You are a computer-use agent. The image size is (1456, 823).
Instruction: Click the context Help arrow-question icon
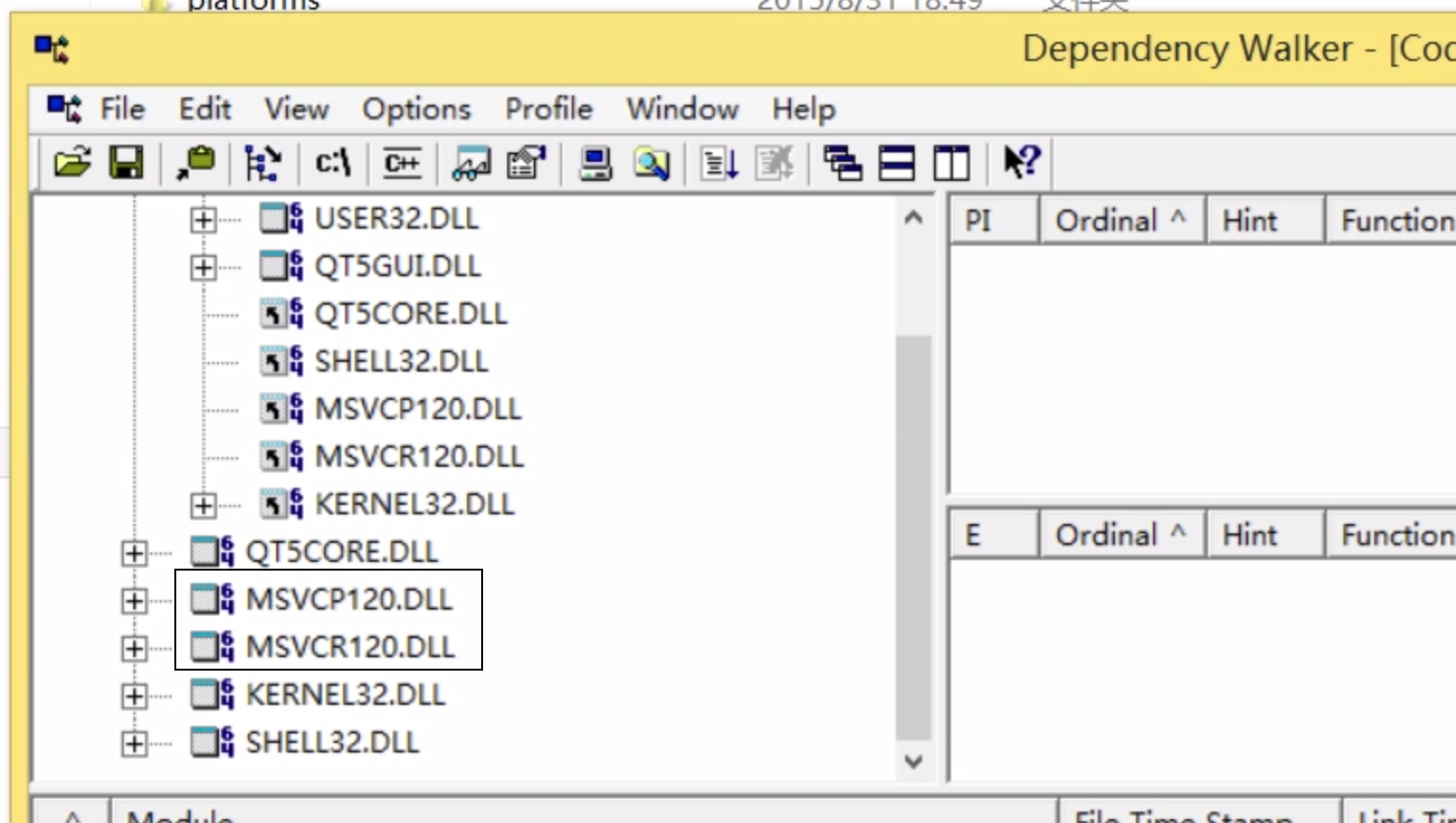pos(1021,163)
